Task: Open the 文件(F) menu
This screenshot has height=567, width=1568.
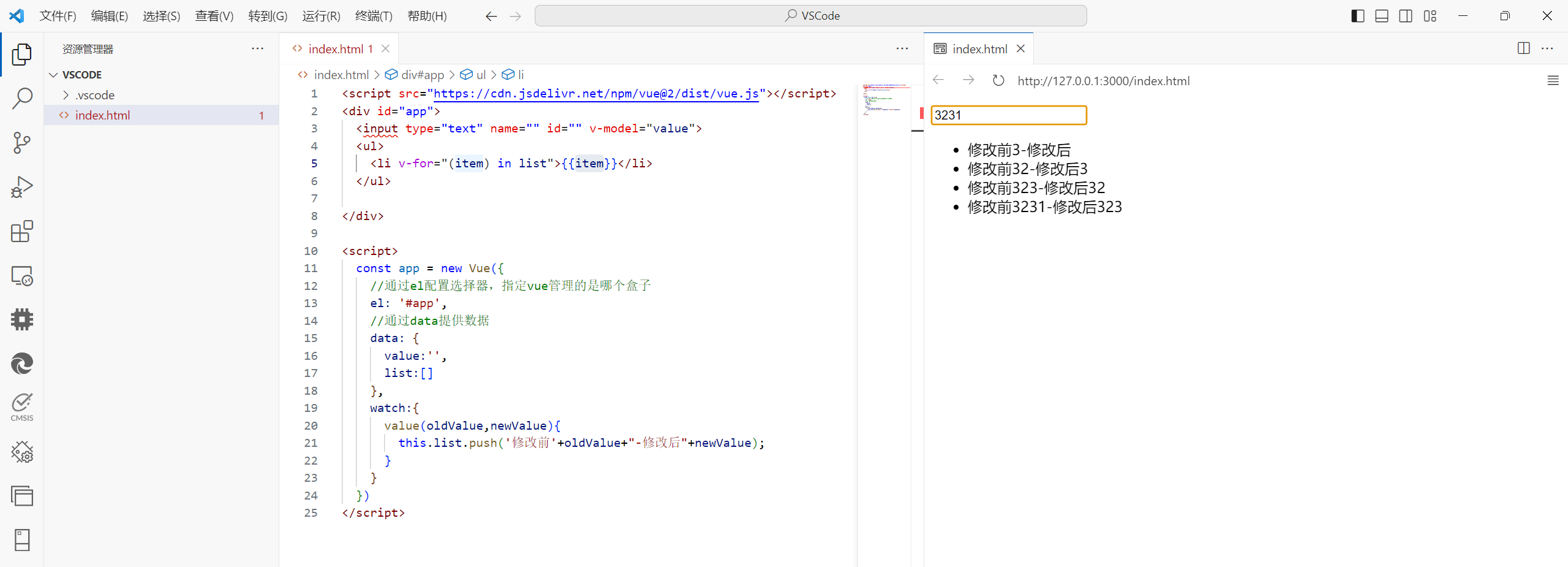Action: click(58, 16)
